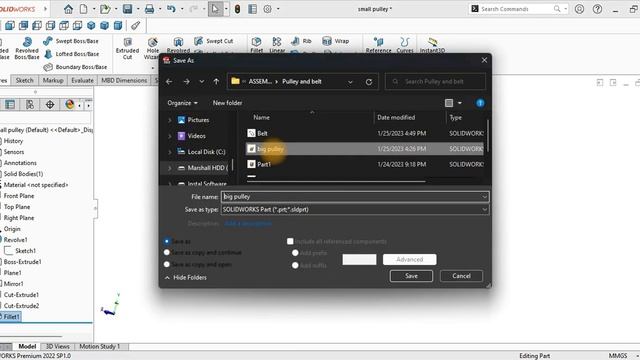Open a file with the Open icon
This screenshot has width=640, height=360.
coord(105,9)
